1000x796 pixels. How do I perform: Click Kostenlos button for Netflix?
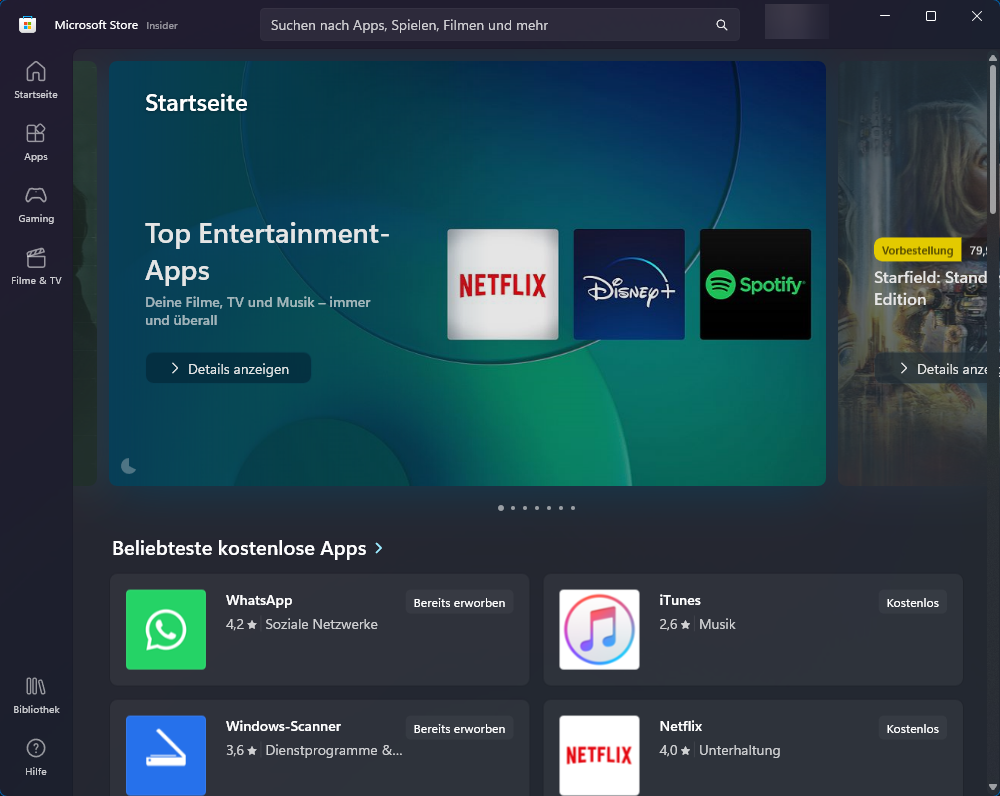click(x=912, y=728)
